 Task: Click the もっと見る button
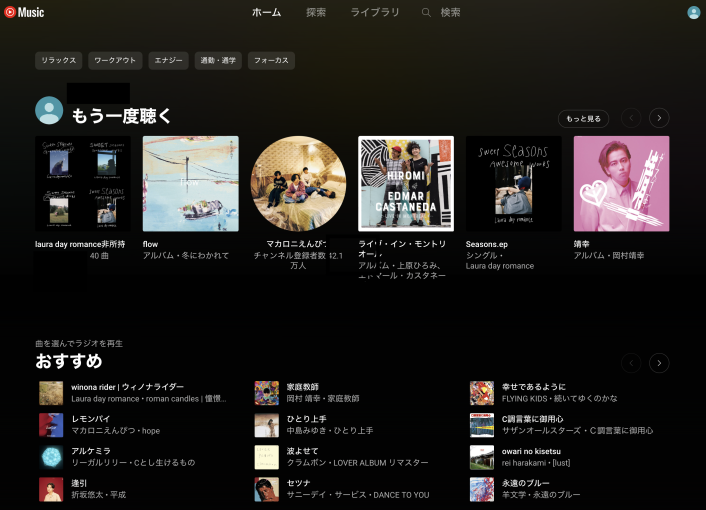(x=583, y=118)
